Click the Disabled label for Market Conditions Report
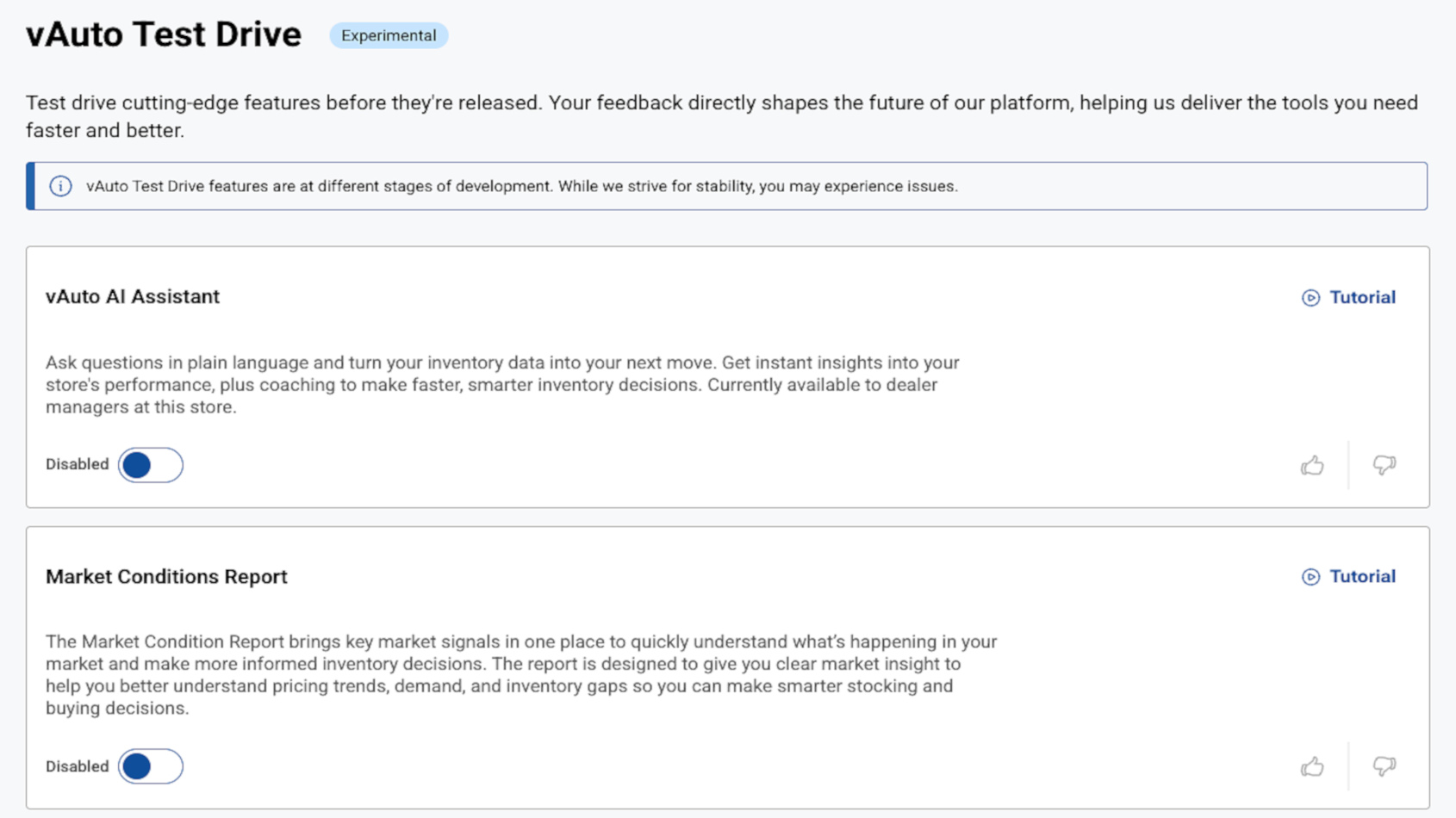Image resolution: width=1456 pixels, height=818 pixels. tap(78, 766)
